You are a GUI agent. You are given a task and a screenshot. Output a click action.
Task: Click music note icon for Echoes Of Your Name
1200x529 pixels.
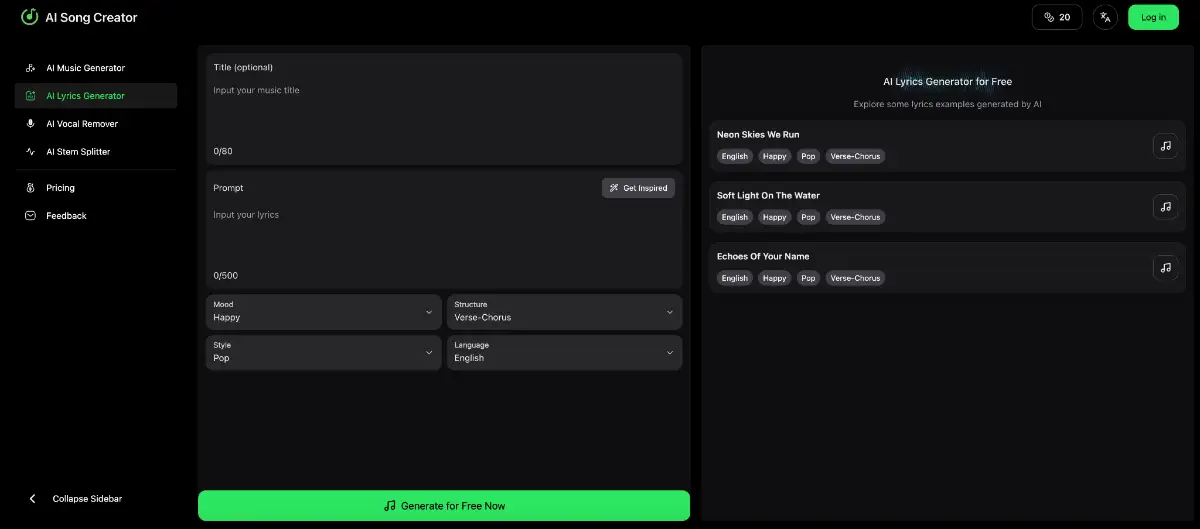(x=1165, y=268)
